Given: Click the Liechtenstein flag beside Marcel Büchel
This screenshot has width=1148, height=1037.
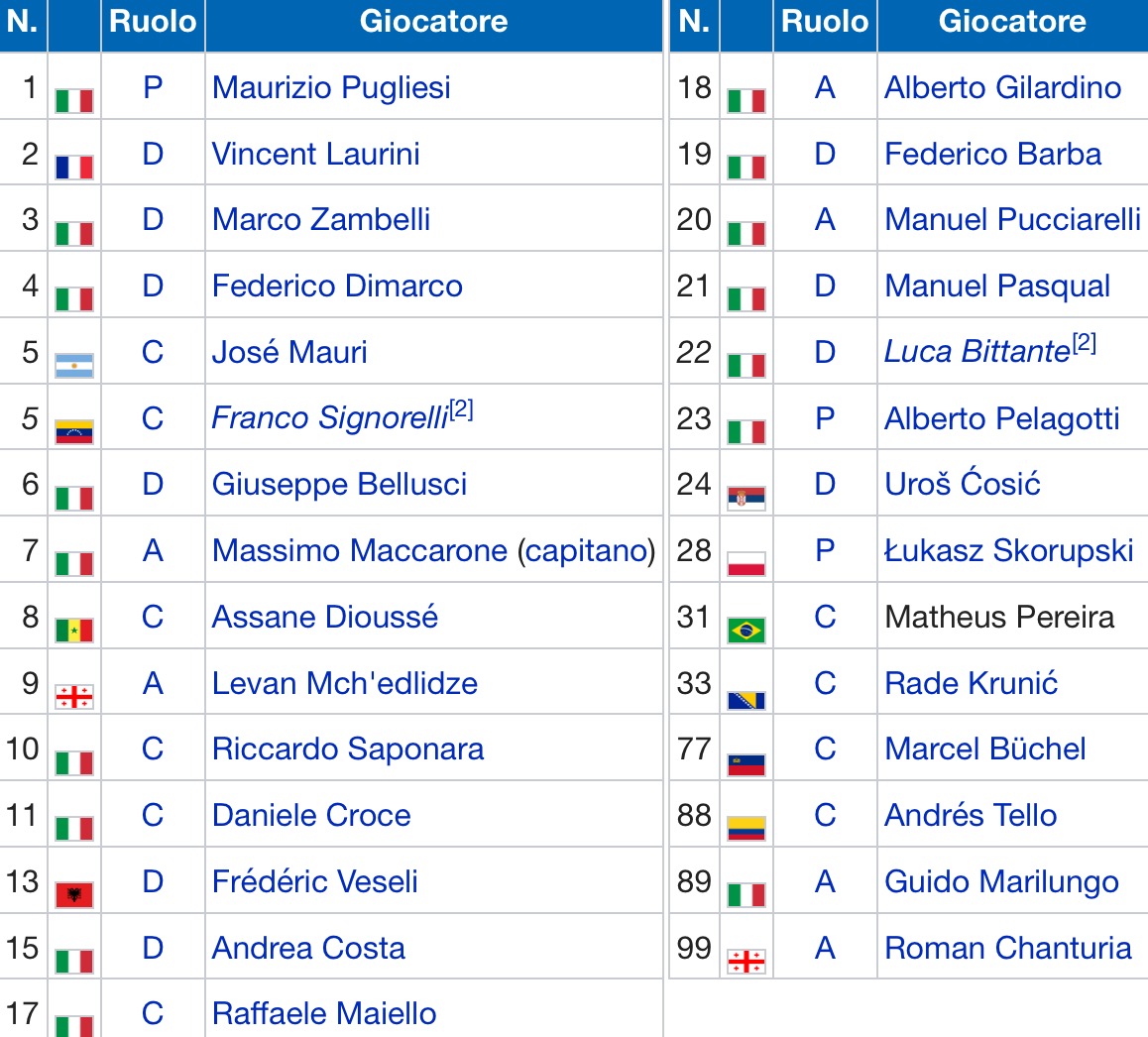Looking at the screenshot, I should coord(746,762).
